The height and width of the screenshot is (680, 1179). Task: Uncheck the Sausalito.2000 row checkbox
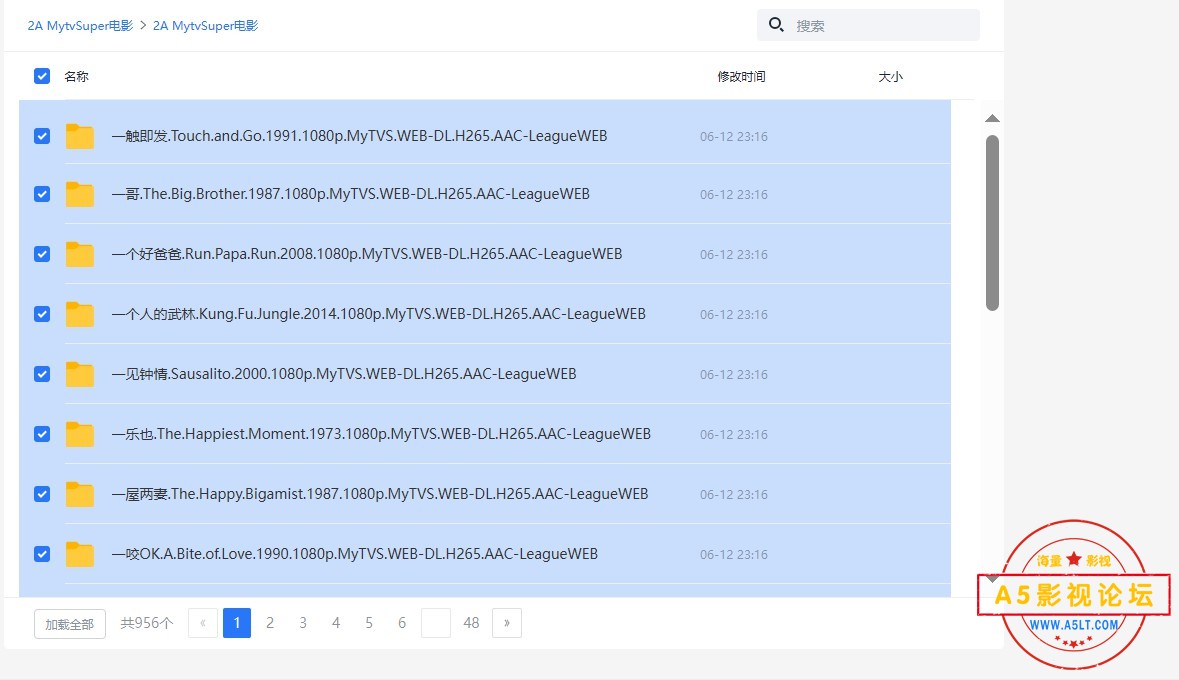(42, 374)
